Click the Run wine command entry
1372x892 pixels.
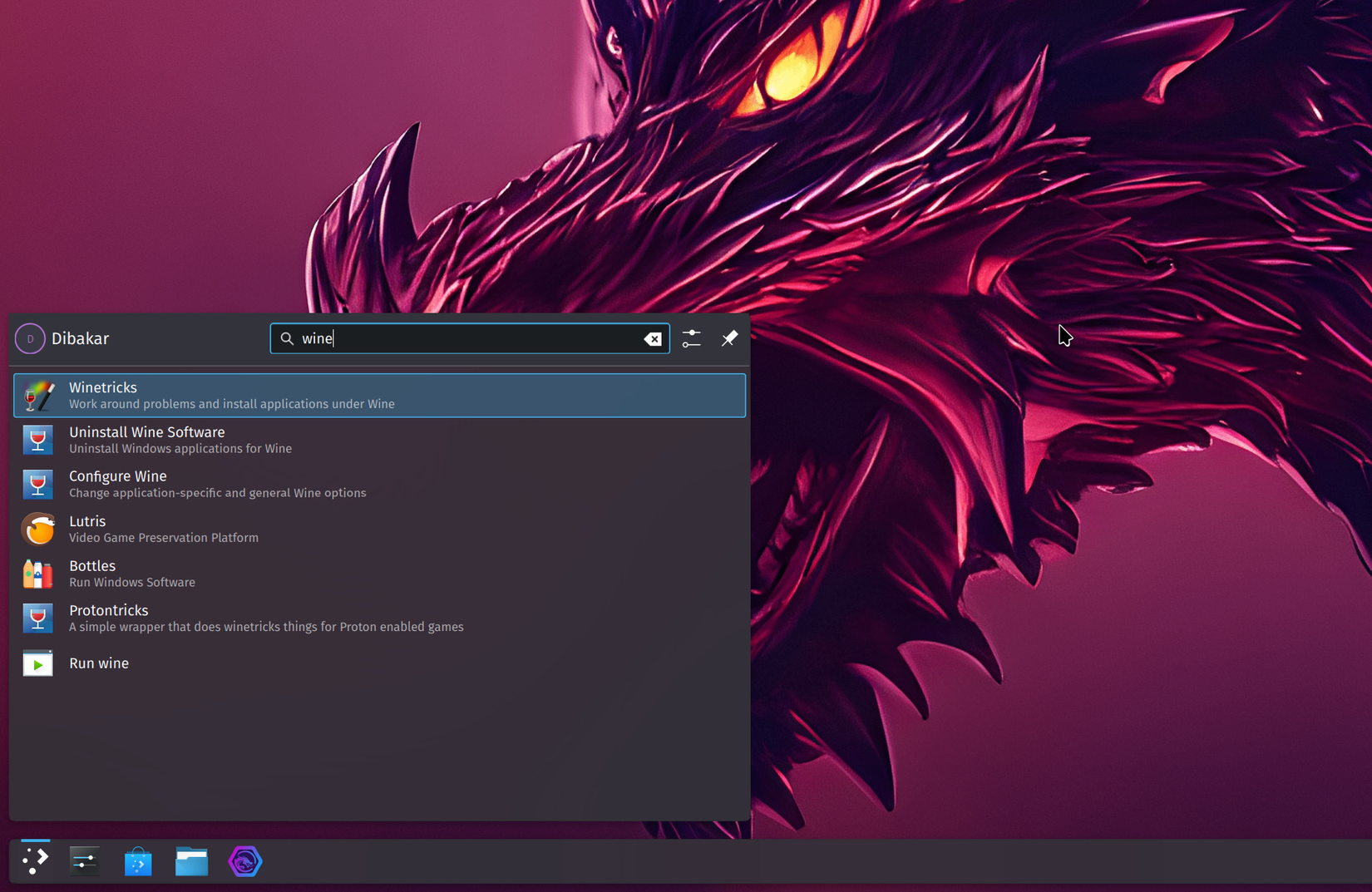pyautogui.click(x=379, y=663)
